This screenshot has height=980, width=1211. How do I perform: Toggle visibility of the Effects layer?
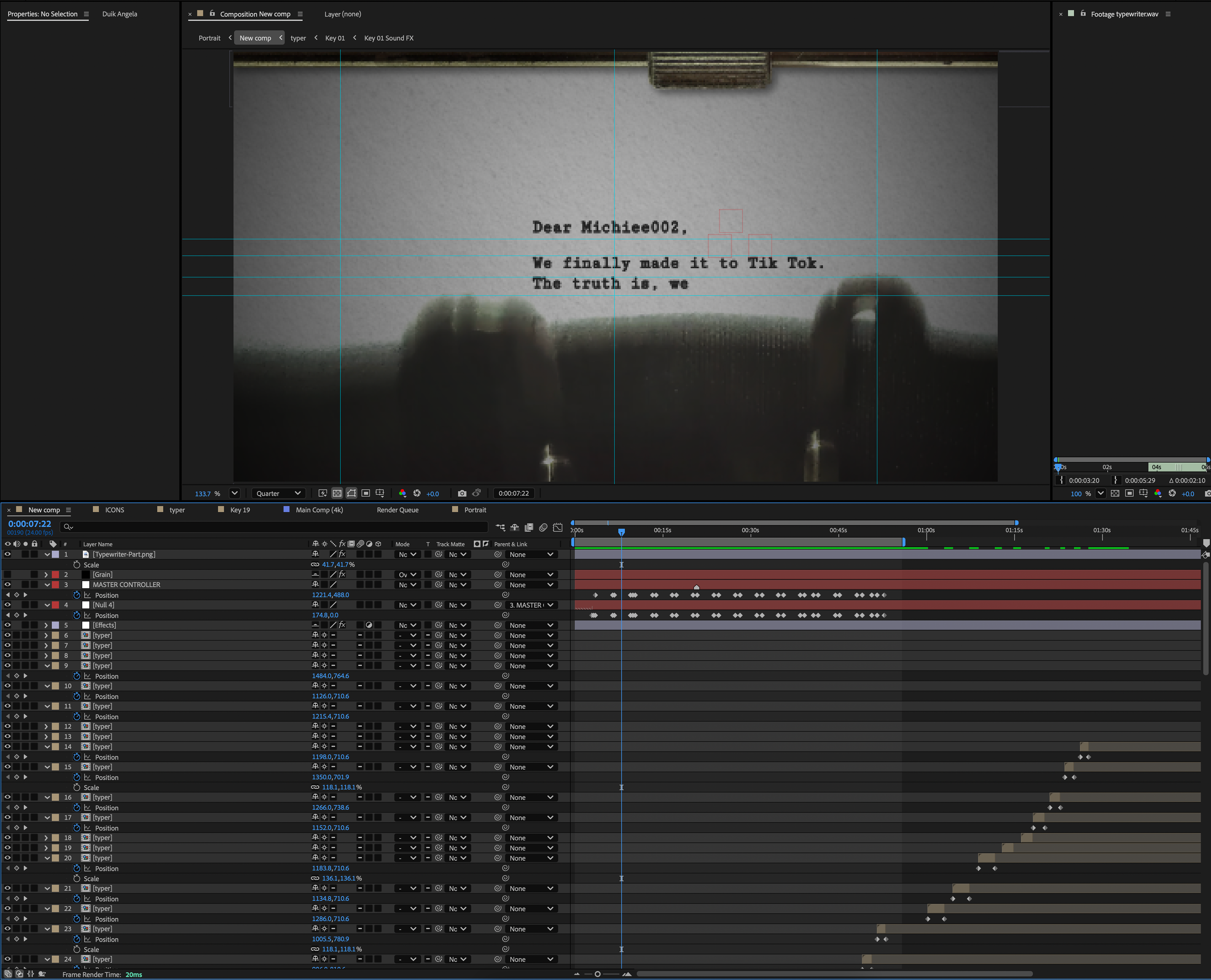[x=7, y=625]
